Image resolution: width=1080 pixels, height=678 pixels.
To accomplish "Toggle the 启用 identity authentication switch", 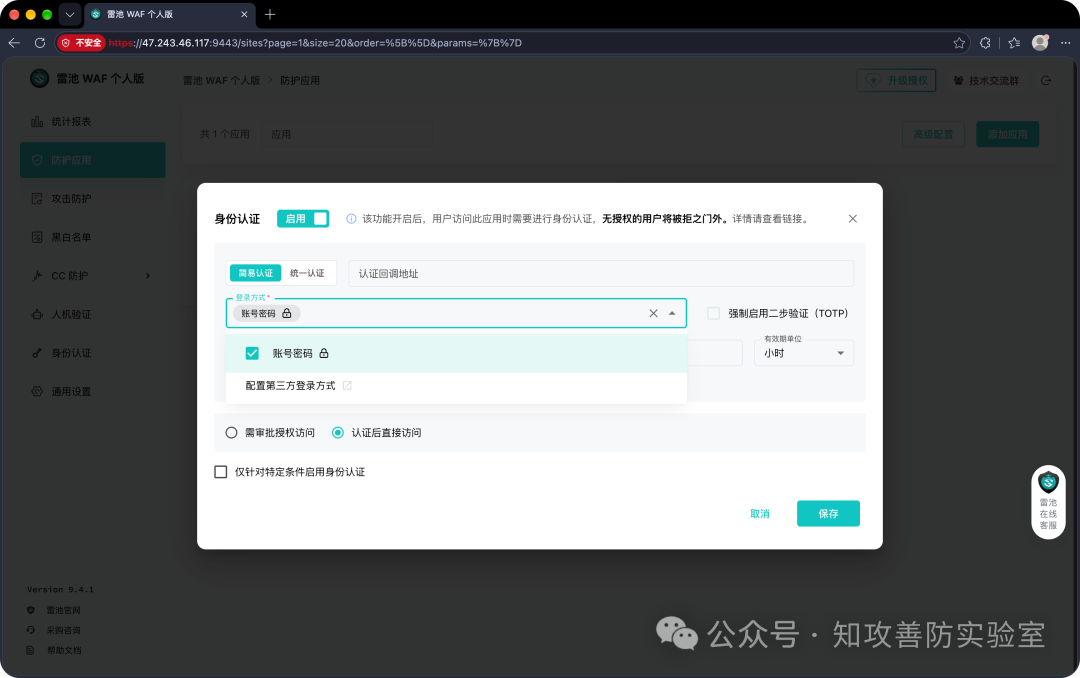I will coord(303,218).
